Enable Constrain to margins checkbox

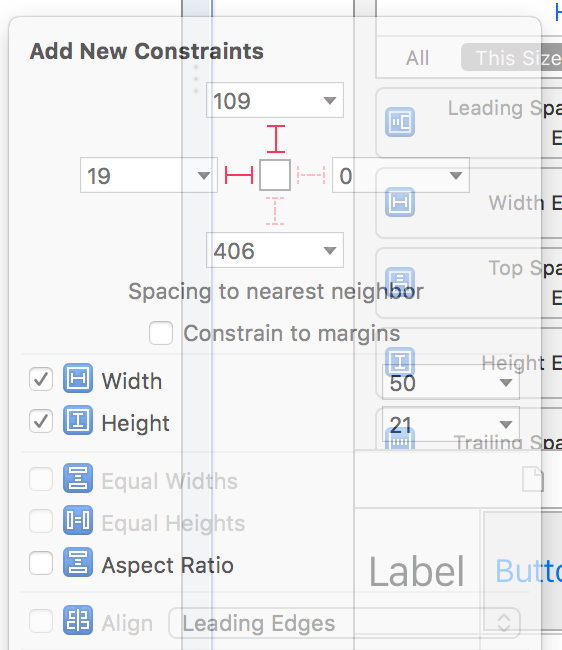pos(161,333)
